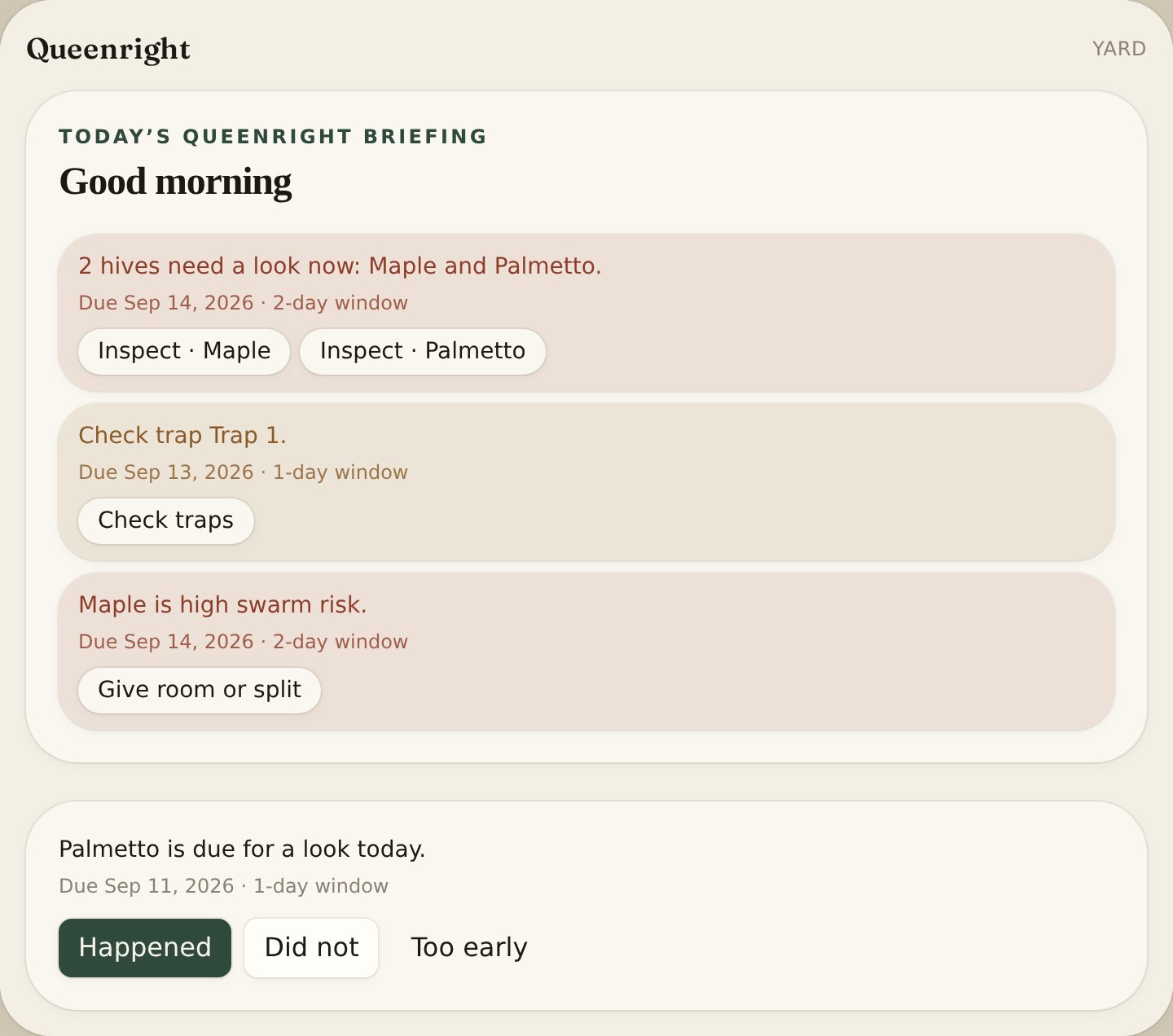Select "2 hives need a look now" alert text
The image size is (1173, 1036).
[x=340, y=266]
